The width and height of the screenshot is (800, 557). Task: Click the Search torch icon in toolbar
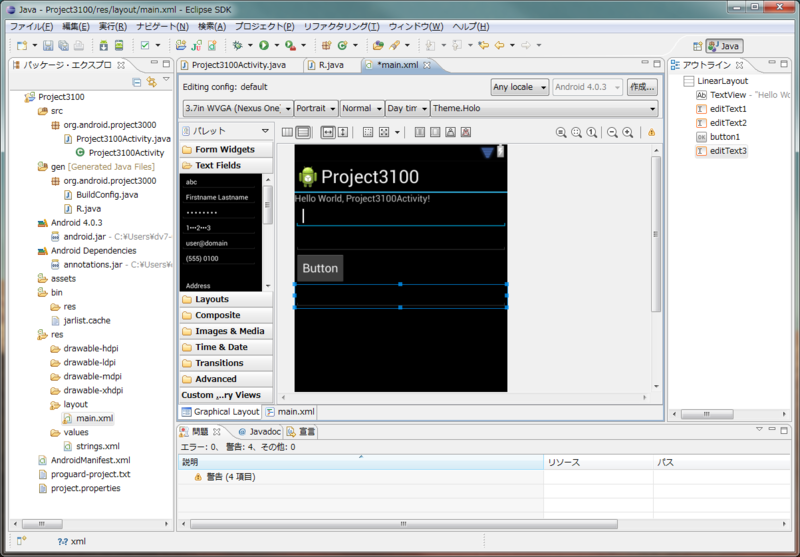(394, 45)
